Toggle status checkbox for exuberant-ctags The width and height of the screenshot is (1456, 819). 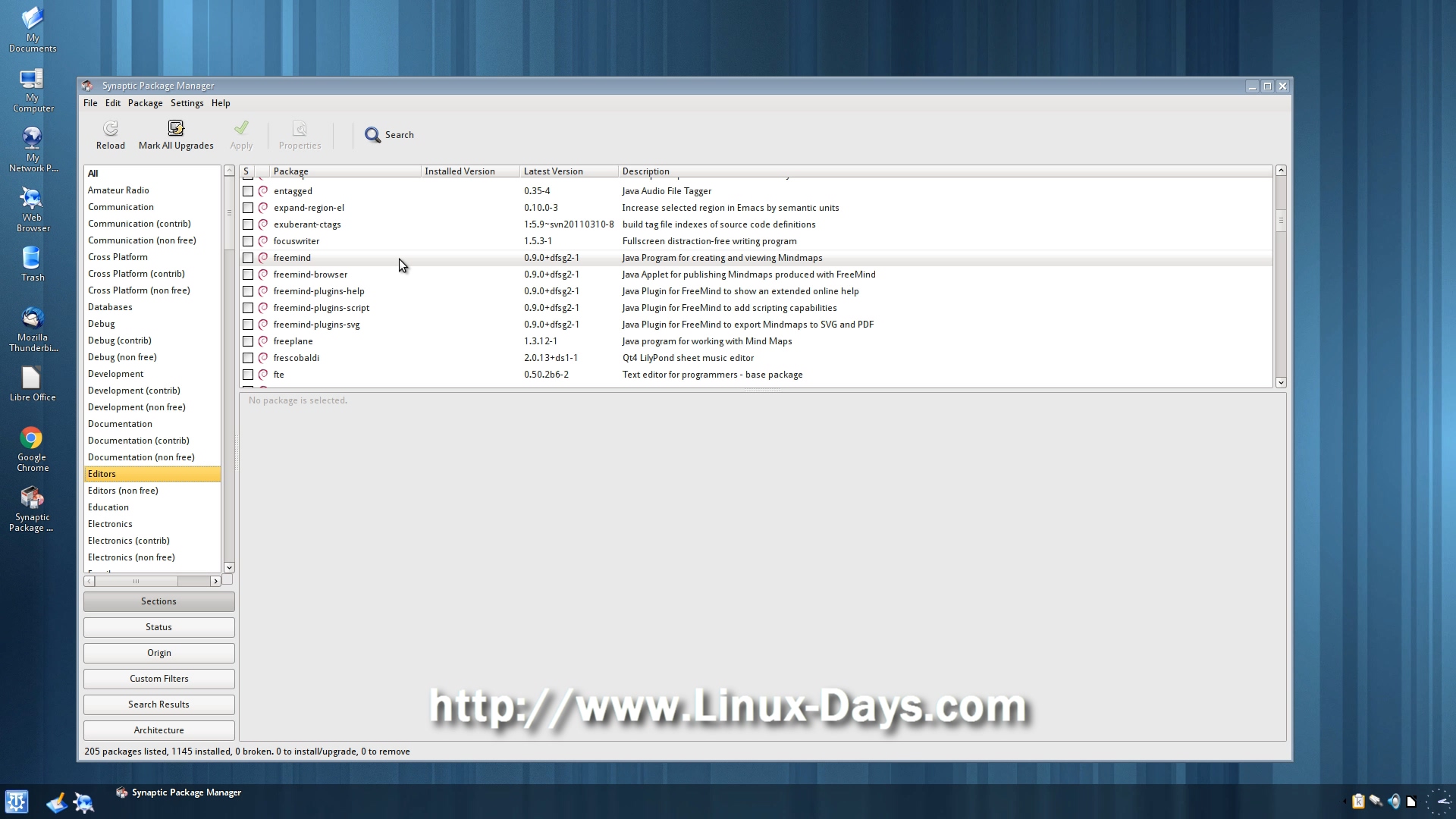(x=248, y=224)
